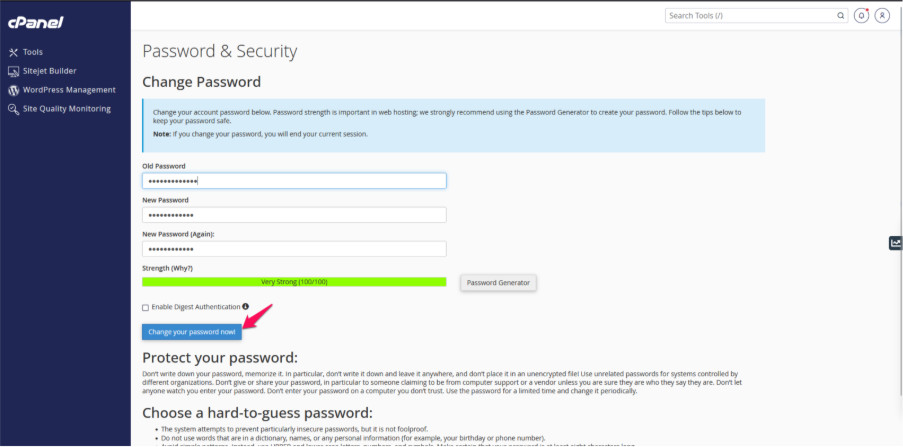Image resolution: width=903 pixels, height=447 pixels.
Task: Select Site Quality Monitoring in sidebar
Action: 67,109
